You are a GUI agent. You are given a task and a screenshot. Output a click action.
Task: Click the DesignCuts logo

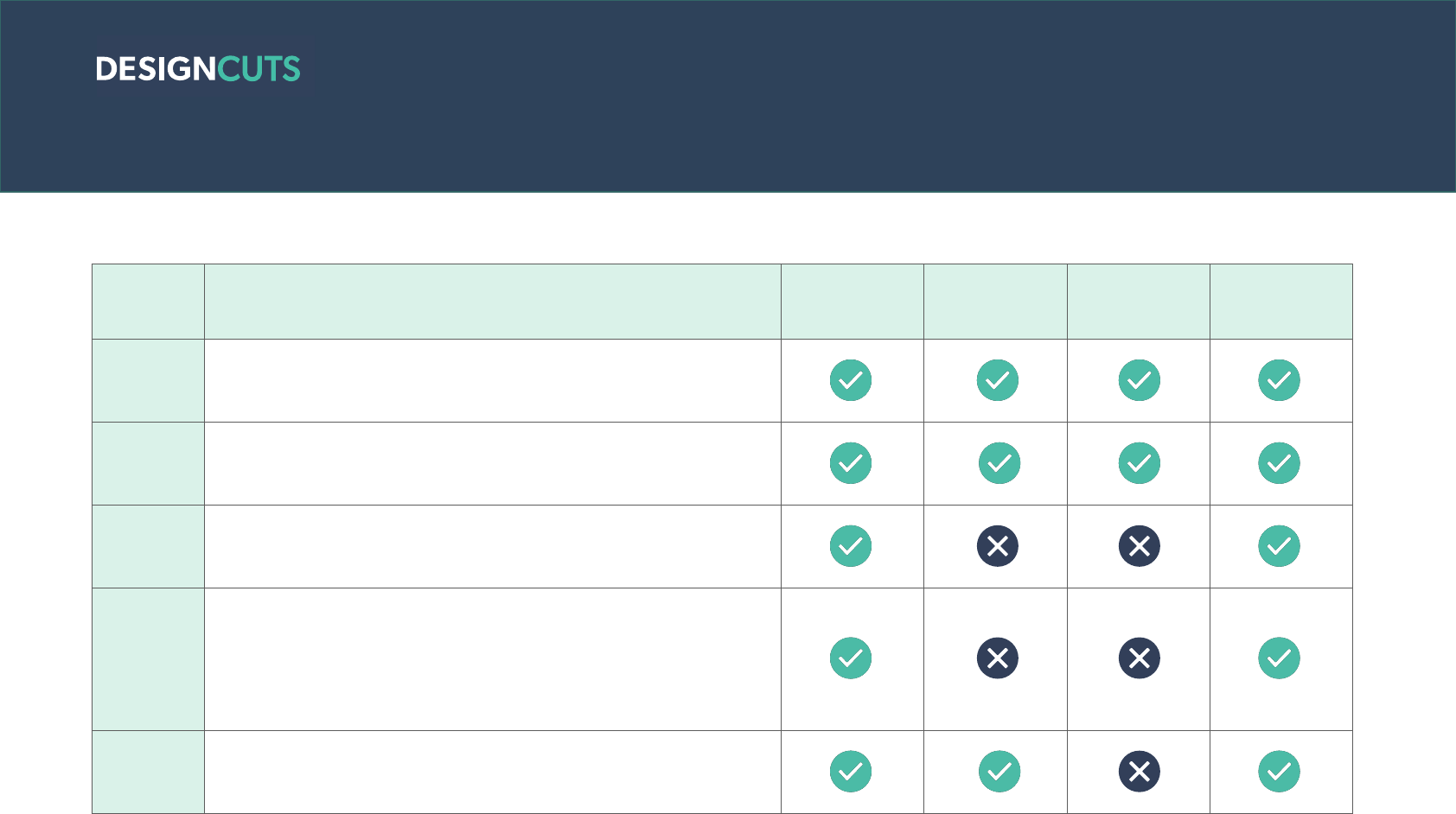click(198, 69)
